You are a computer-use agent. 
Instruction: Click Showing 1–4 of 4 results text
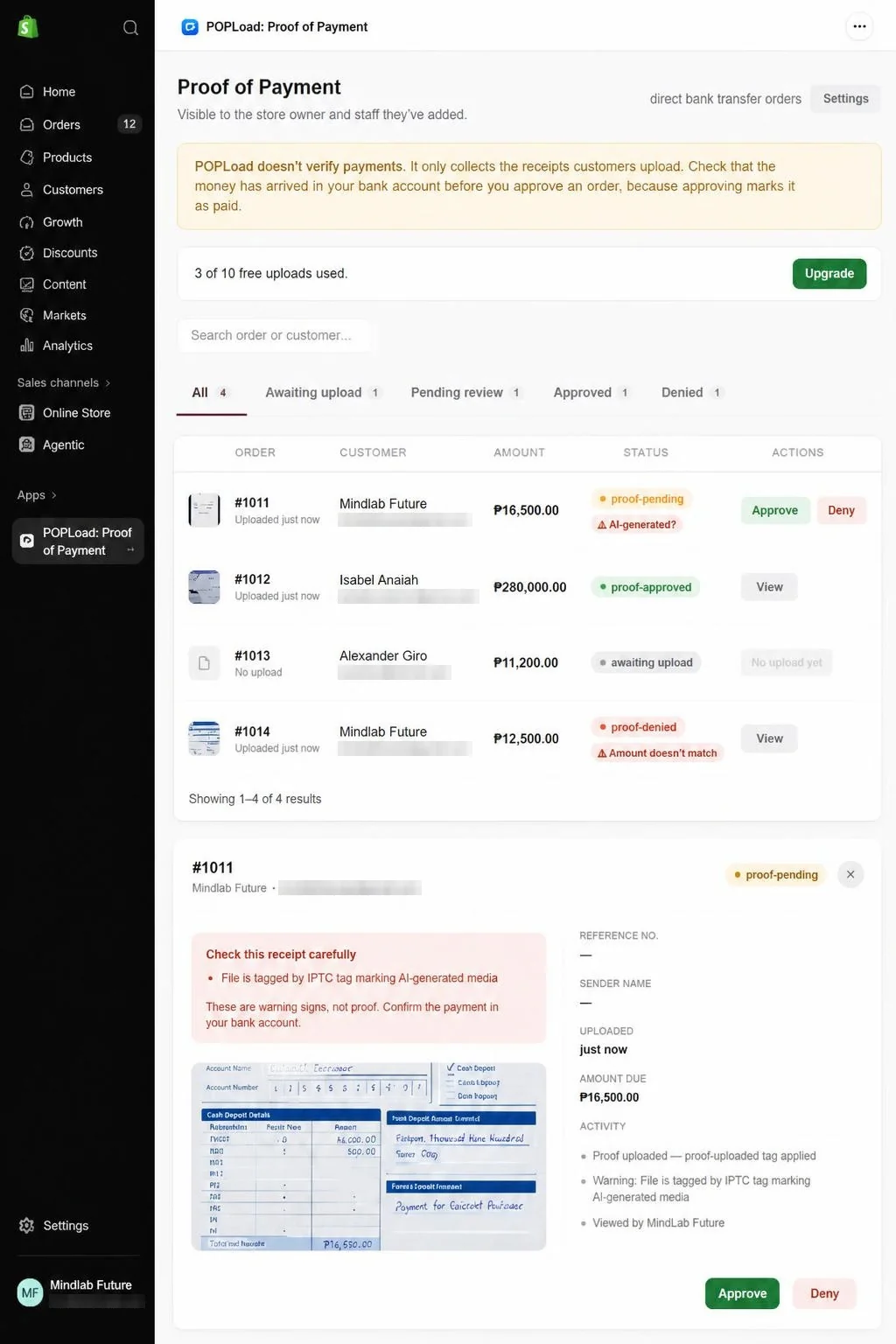[255, 799]
